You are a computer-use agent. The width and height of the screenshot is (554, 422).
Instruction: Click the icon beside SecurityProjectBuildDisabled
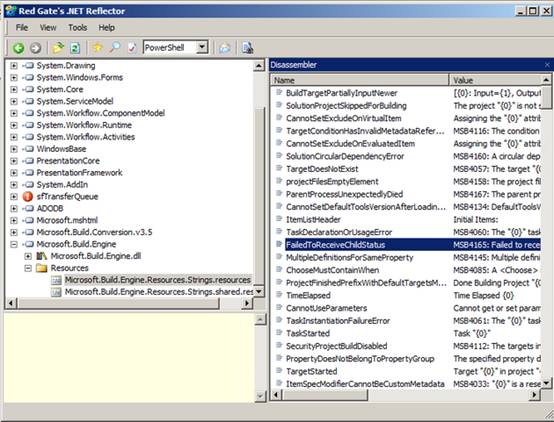tap(279, 345)
